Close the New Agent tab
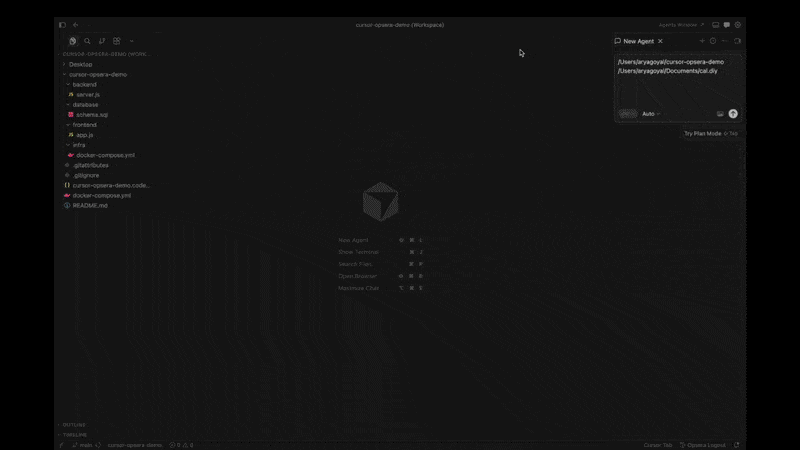This screenshot has height=450, width=800. [x=660, y=41]
